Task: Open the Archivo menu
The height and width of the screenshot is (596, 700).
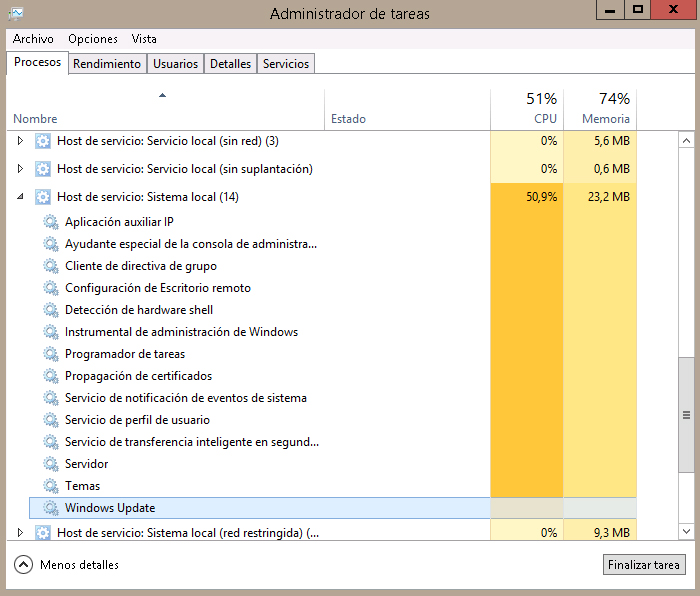Action: click(33, 39)
